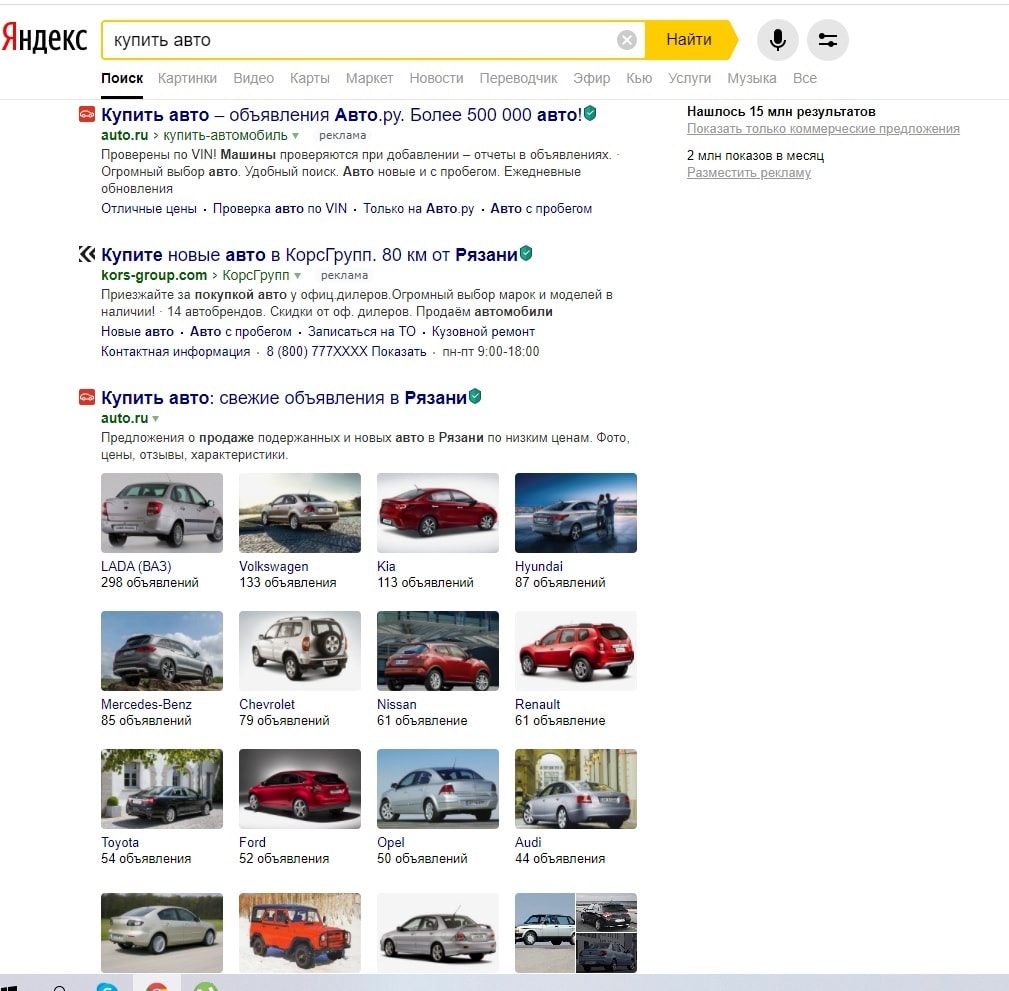Open the 'Разместить рекламу' link
The height and width of the screenshot is (991, 1009).
coord(749,173)
